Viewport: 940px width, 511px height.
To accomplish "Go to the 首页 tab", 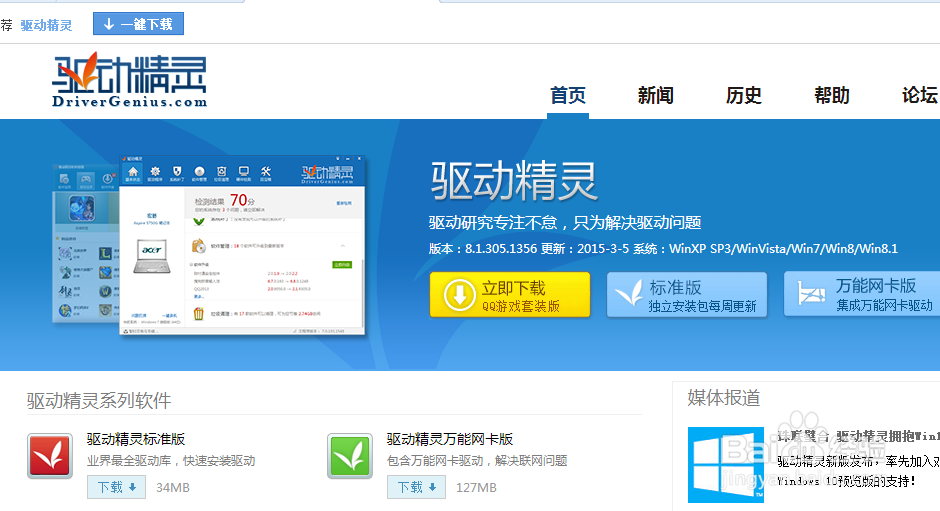I will coord(568,95).
